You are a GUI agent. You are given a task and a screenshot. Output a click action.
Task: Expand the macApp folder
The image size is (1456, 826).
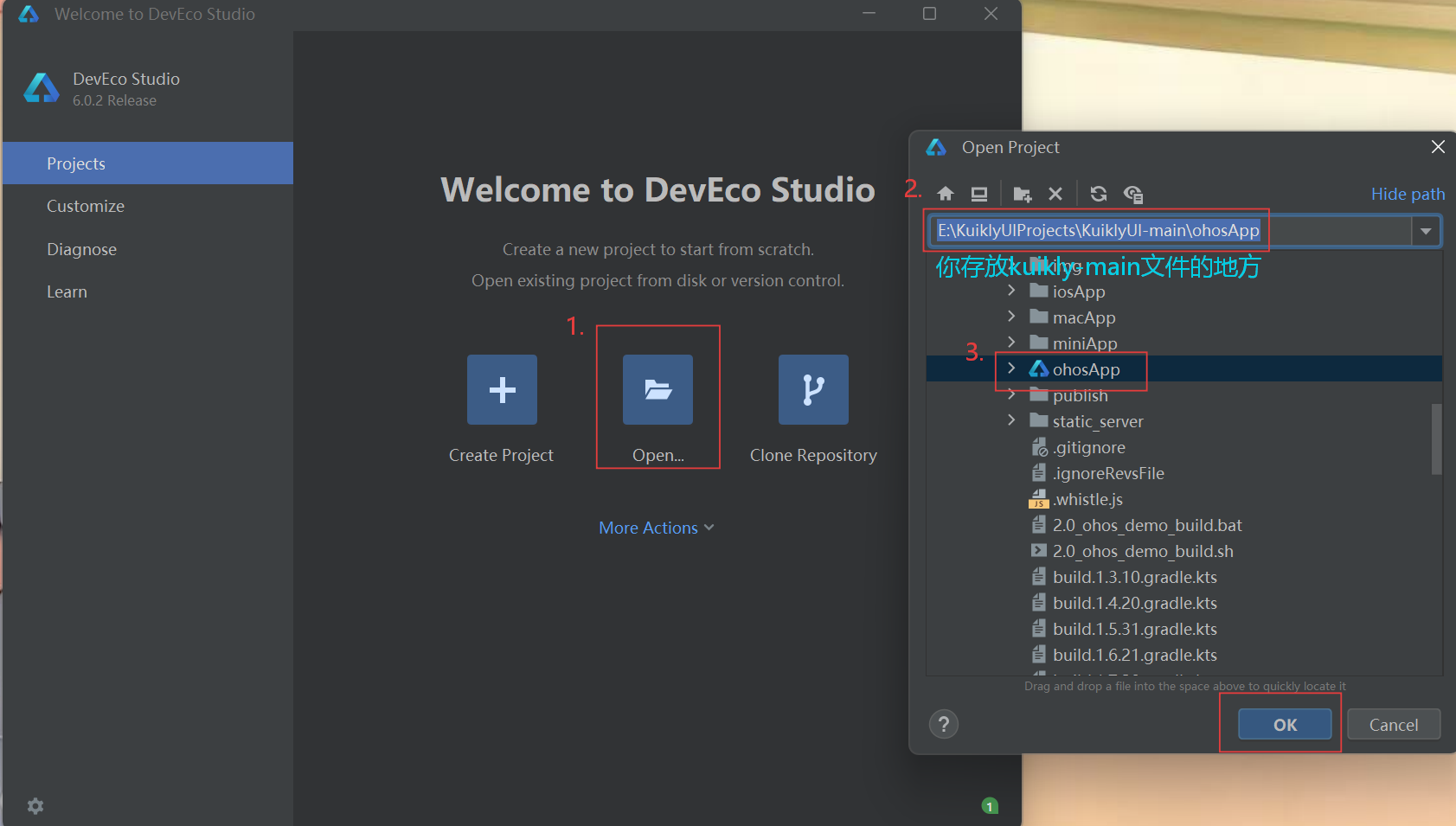(1011, 317)
